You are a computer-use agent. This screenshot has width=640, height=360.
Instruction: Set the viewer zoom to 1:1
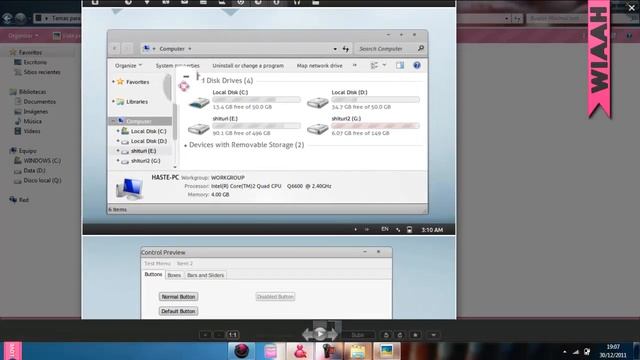233,335
